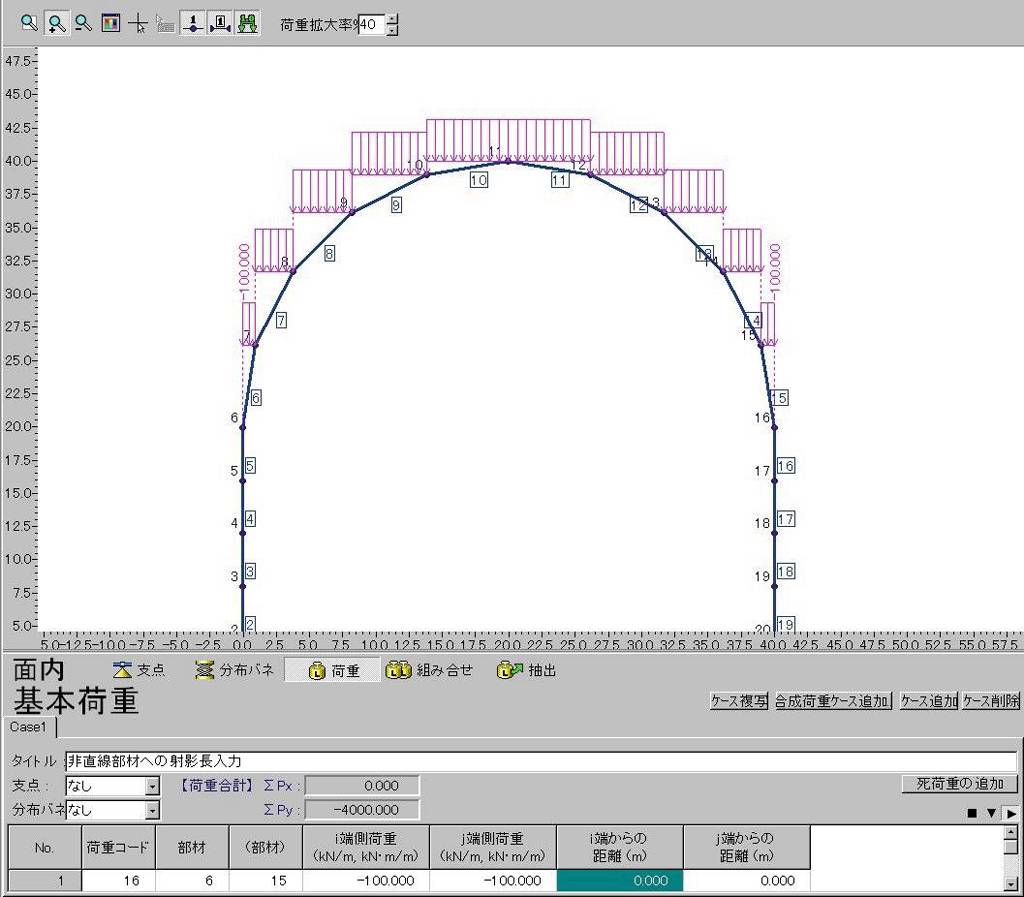This screenshot has height=897, width=1024.
Task: Expand the 分布バネ dropdown list
Action: pyautogui.click(x=153, y=810)
